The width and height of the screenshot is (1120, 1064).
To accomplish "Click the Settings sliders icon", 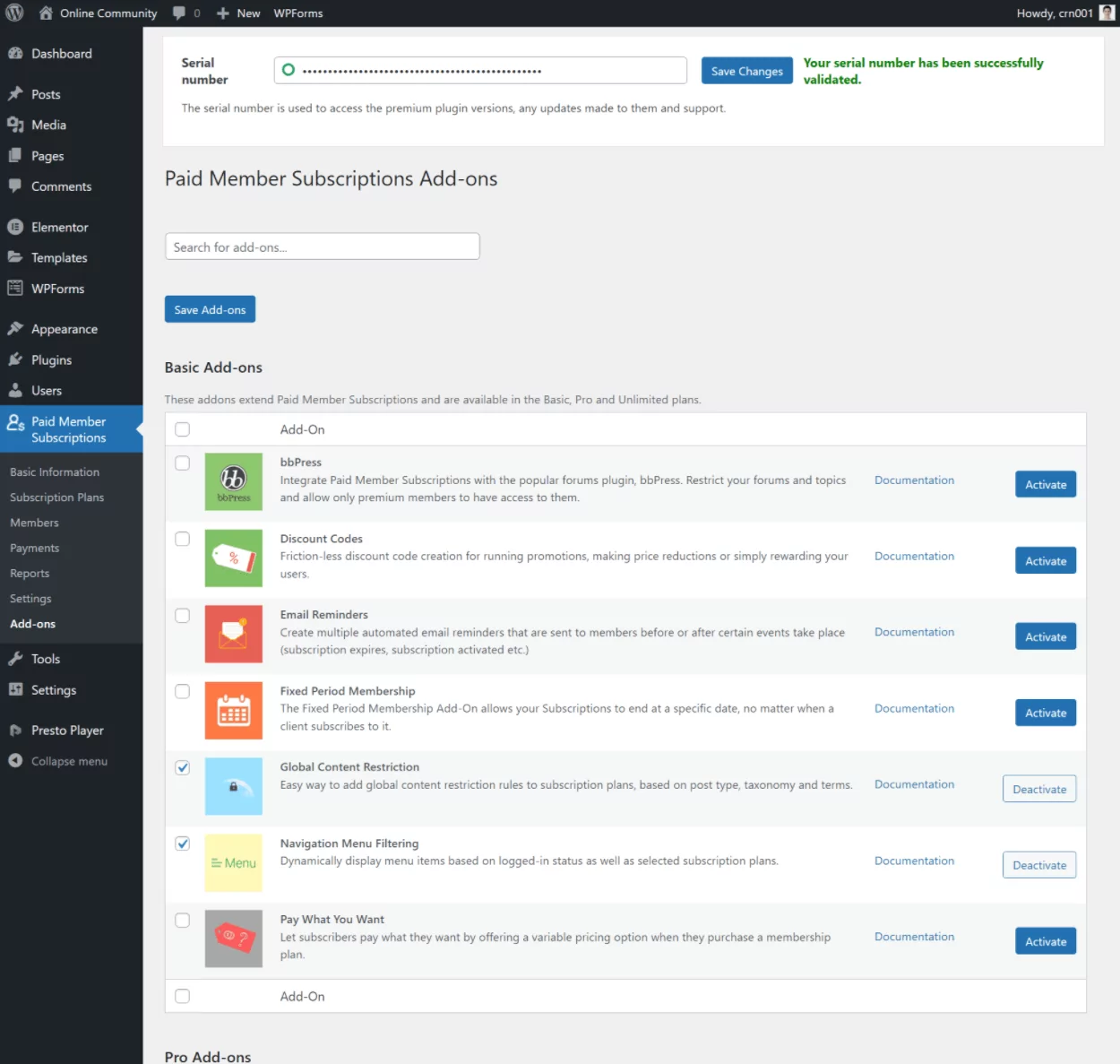I will point(15,689).
